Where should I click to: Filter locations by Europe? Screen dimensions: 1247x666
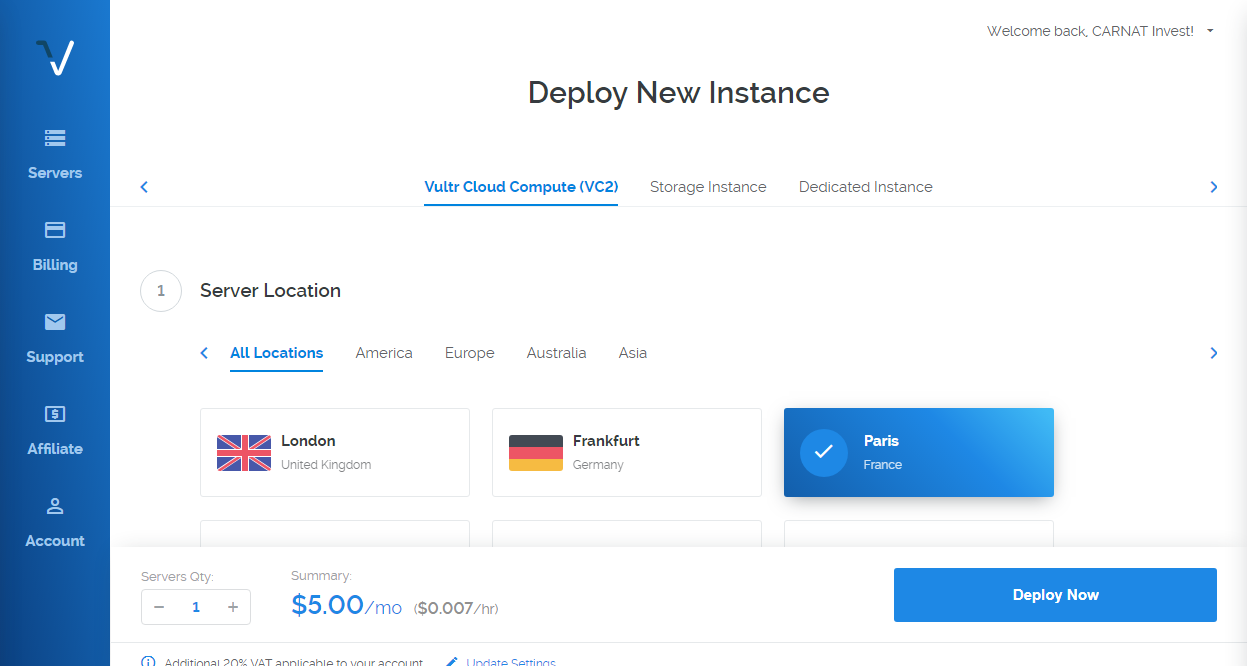[x=470, y=353]
